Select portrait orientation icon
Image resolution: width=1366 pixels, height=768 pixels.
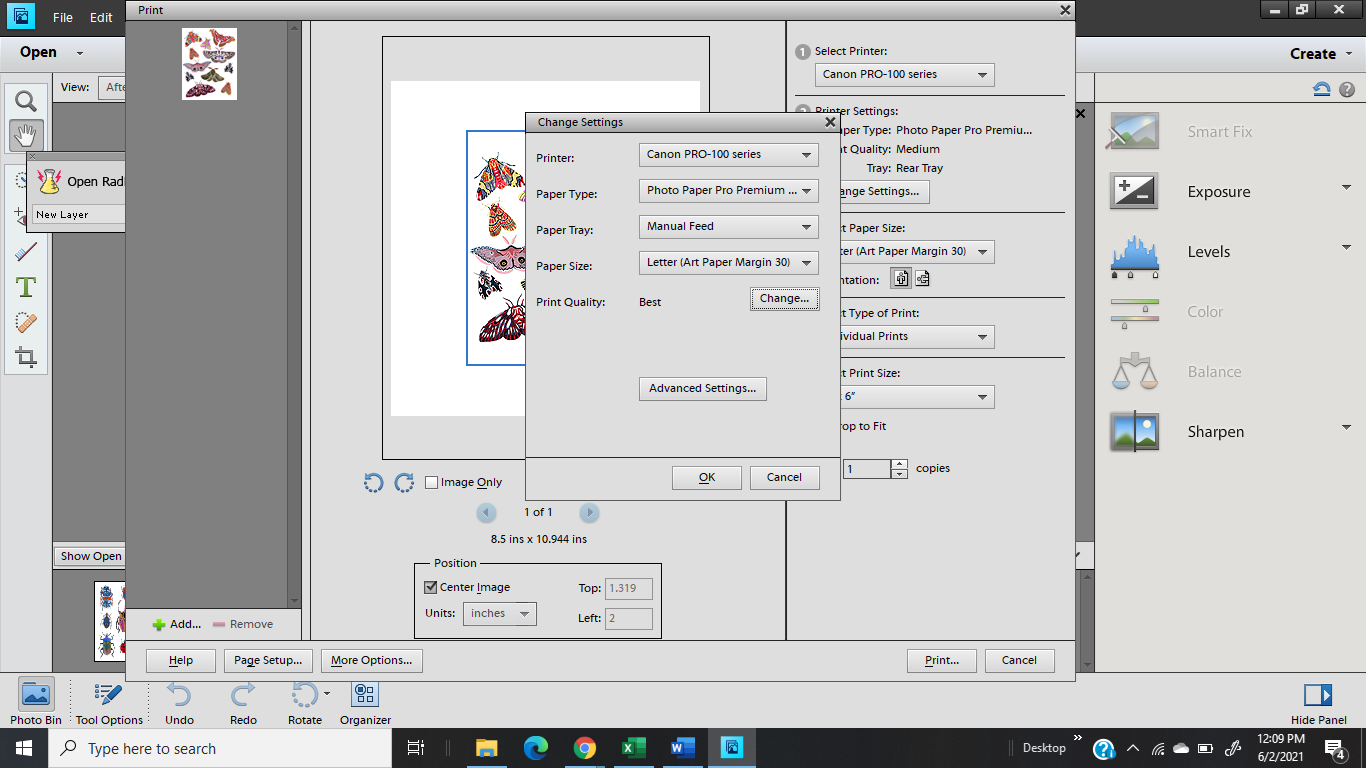tap(901, 279)
